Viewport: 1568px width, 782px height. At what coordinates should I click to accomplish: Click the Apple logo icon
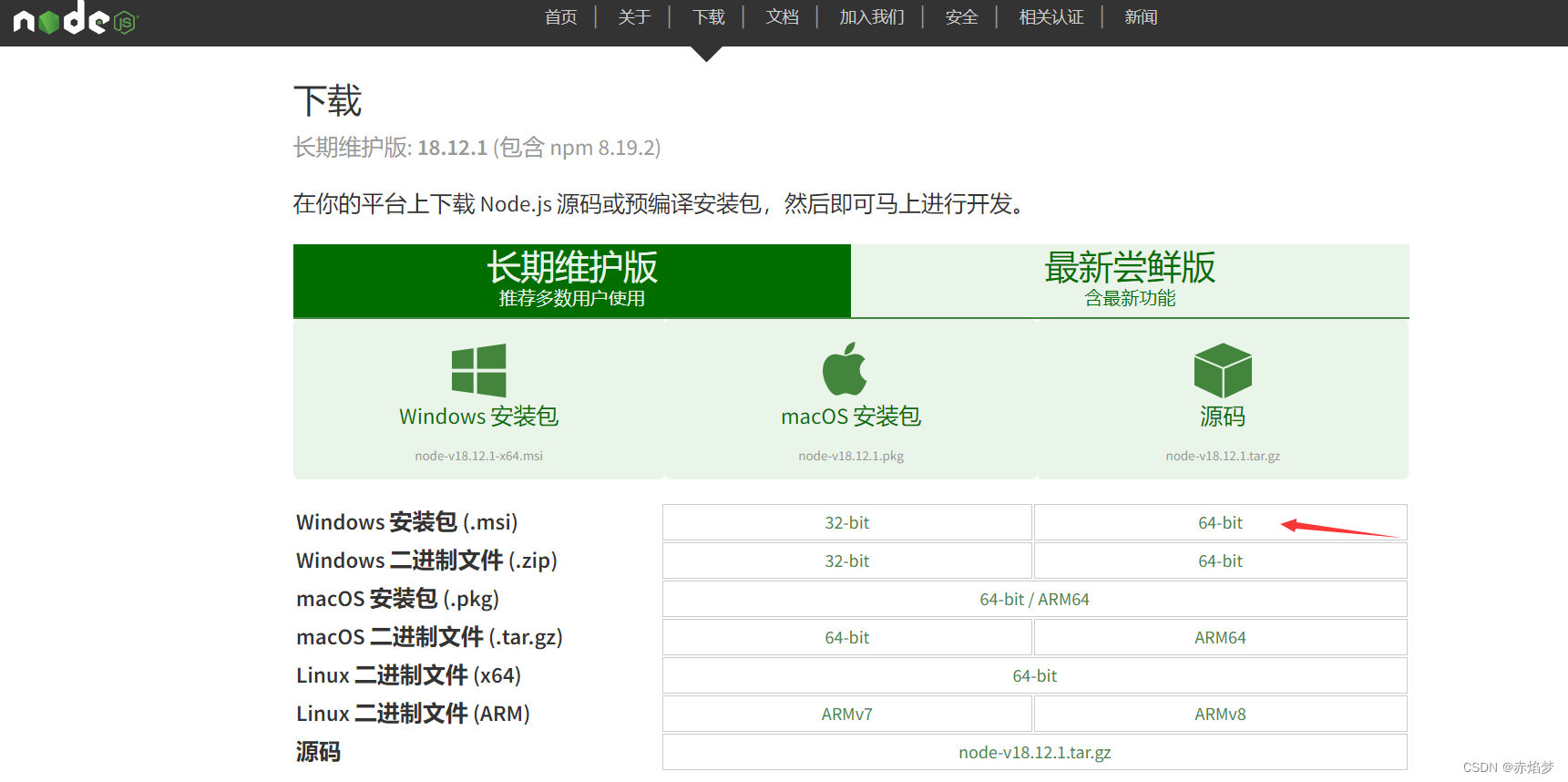845,369
